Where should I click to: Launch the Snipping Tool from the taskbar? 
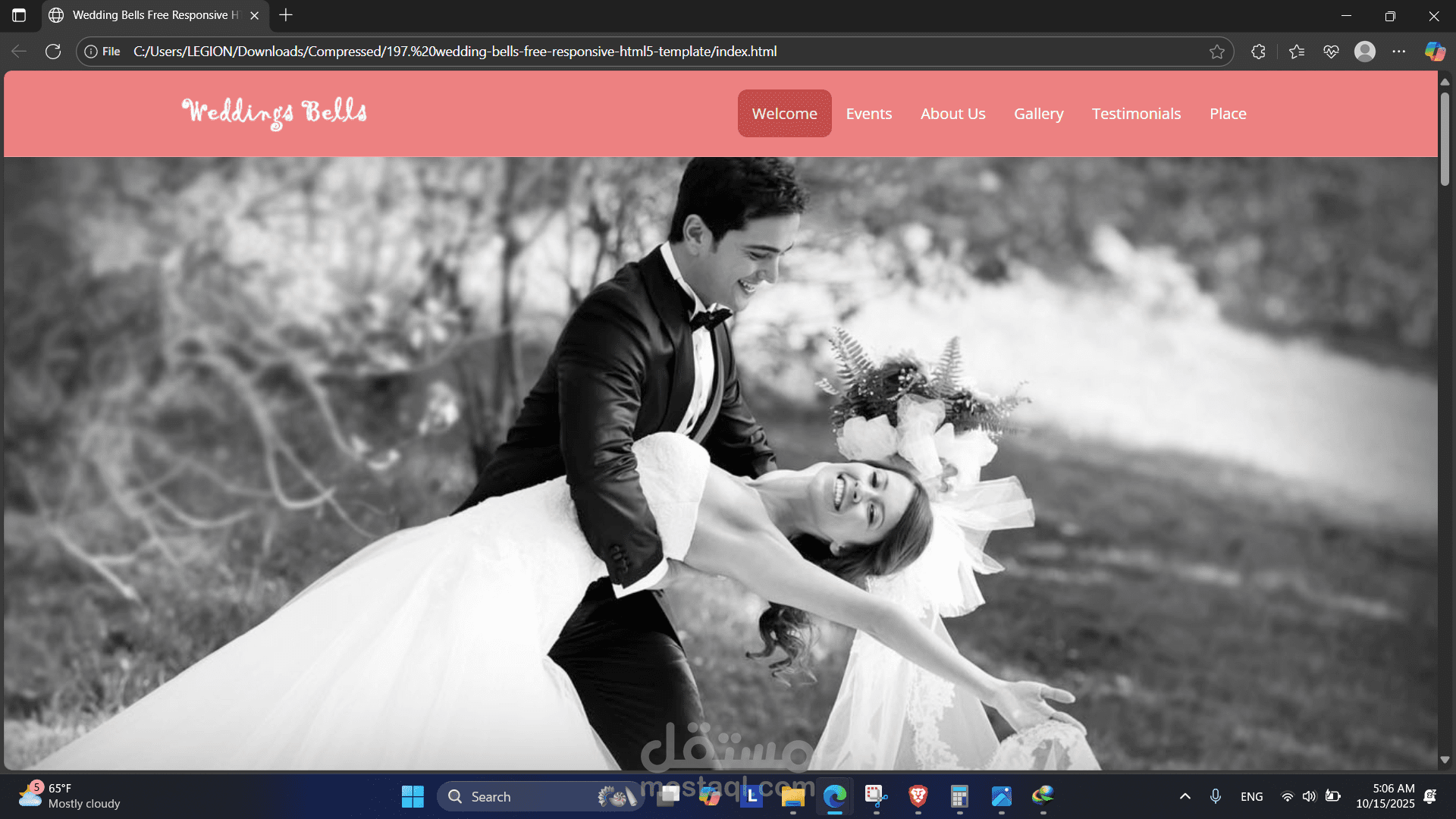876,796
